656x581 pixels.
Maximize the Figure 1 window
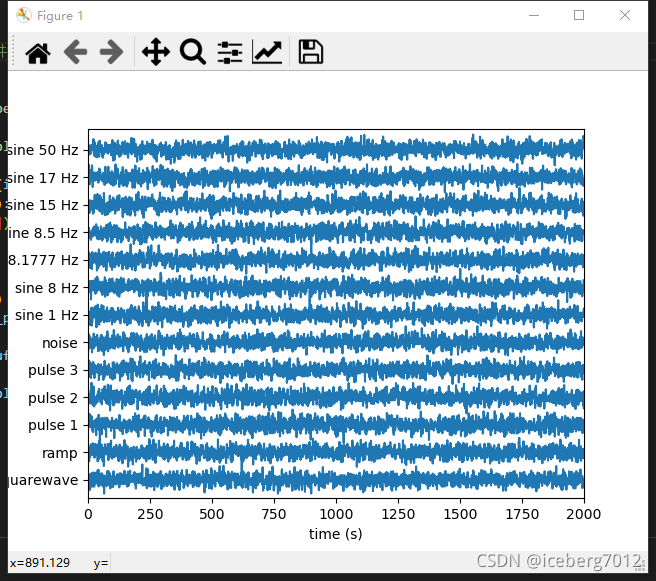click(579, 15)
